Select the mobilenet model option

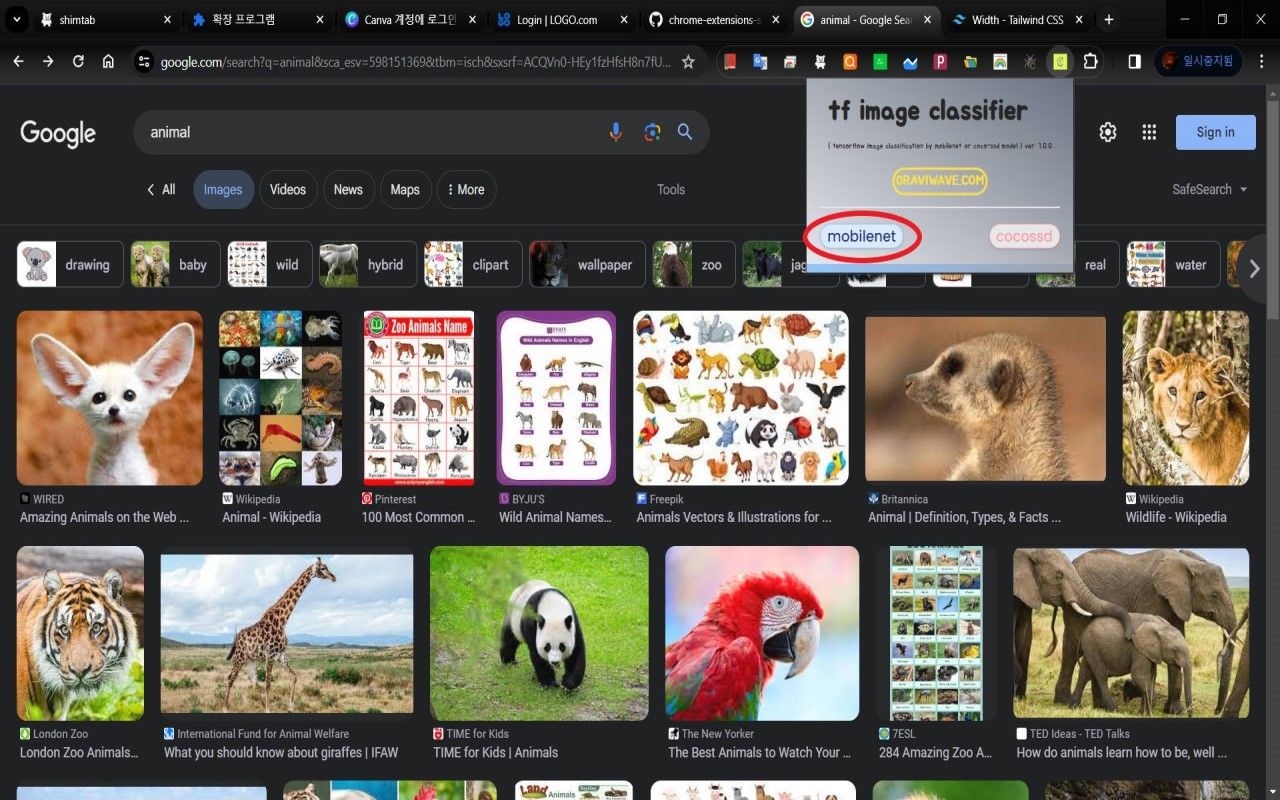click(x=861, y=237)
